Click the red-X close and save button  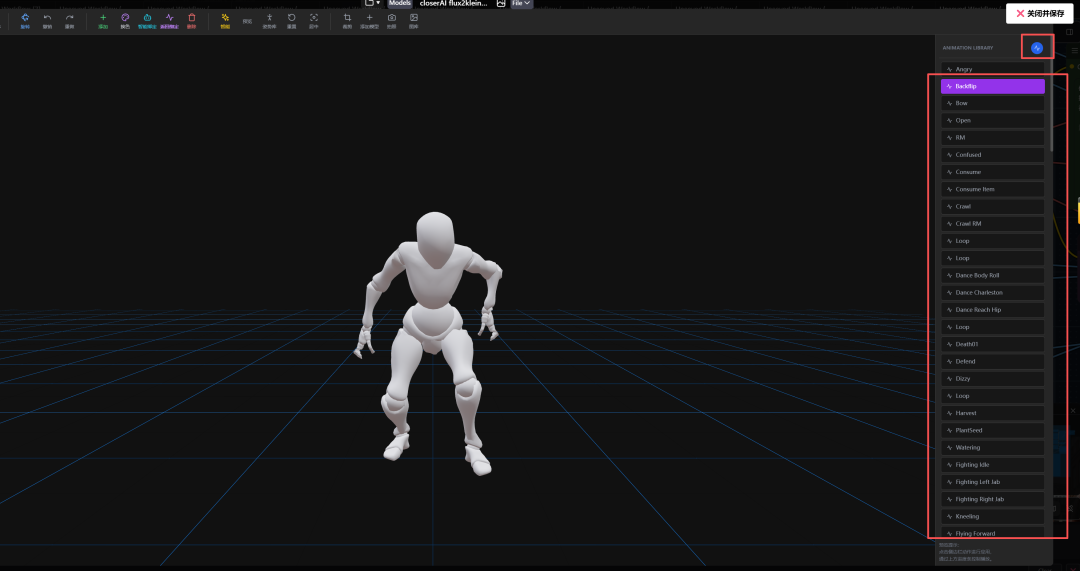pyautogui.click(x=1039, y=14)
